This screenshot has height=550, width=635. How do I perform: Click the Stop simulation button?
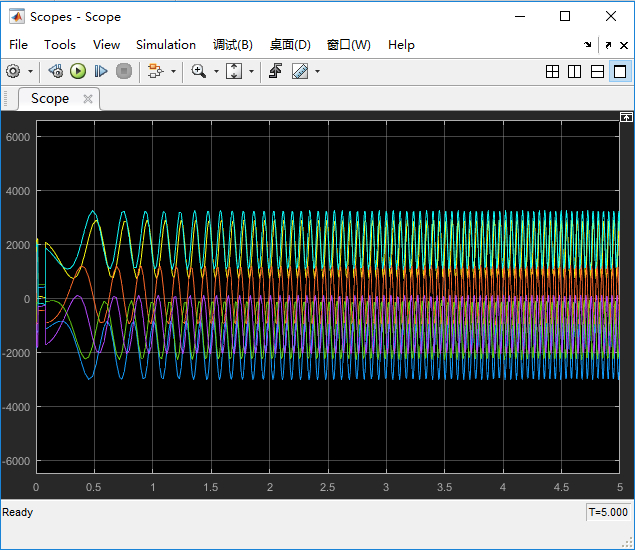tap(124, 71)
